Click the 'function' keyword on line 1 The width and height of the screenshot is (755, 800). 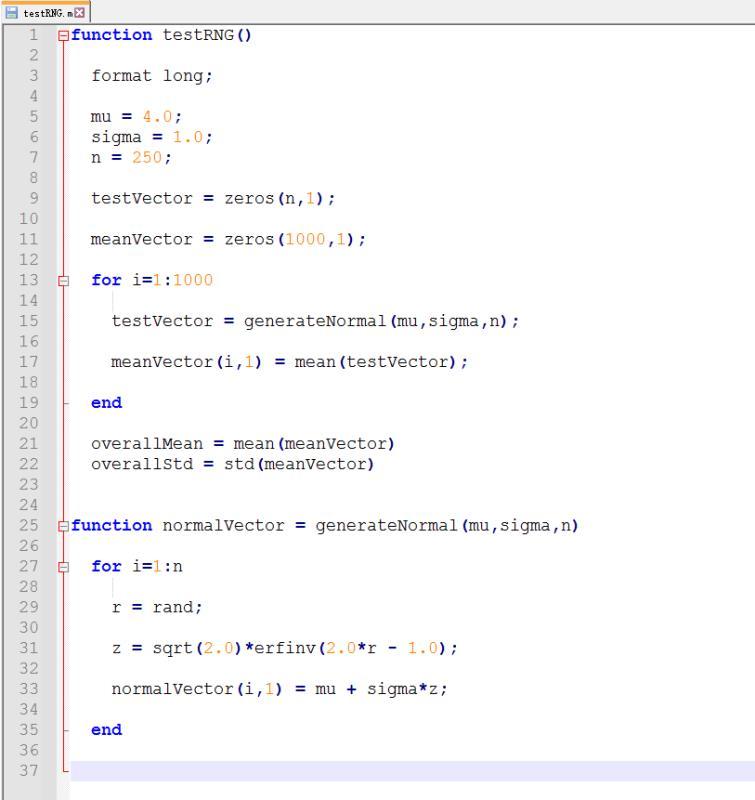111,35
